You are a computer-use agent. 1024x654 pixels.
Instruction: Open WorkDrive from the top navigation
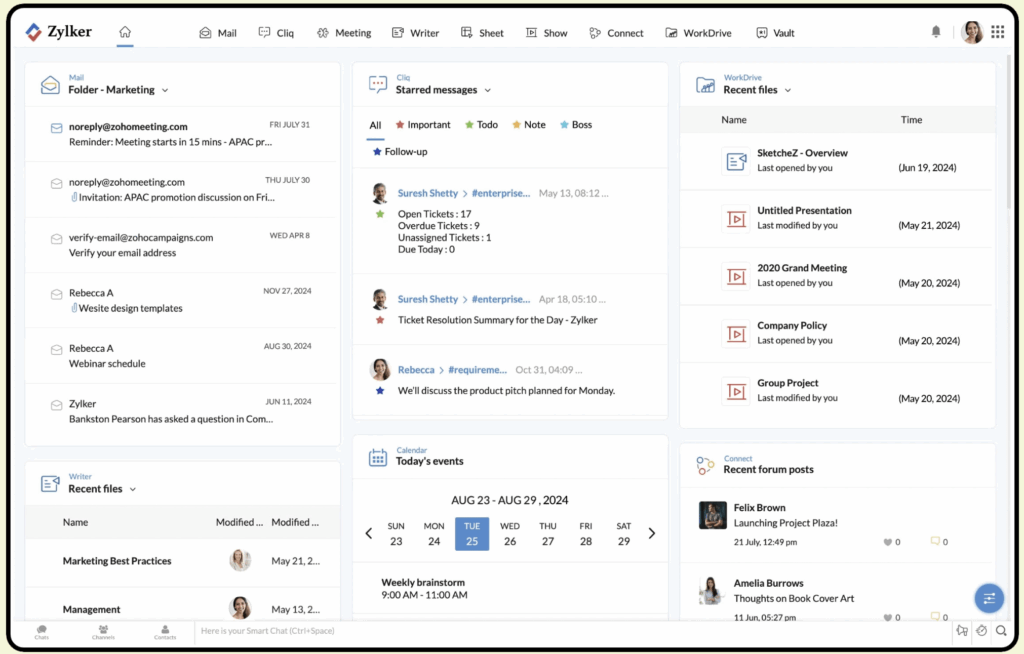[x=698, y=33]
